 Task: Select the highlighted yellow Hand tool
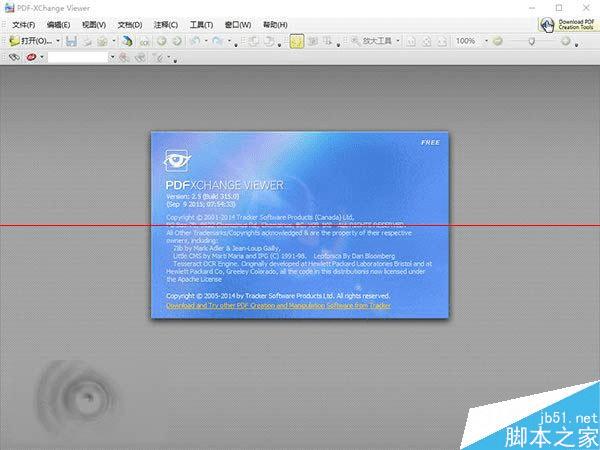[x=297, y=41]
